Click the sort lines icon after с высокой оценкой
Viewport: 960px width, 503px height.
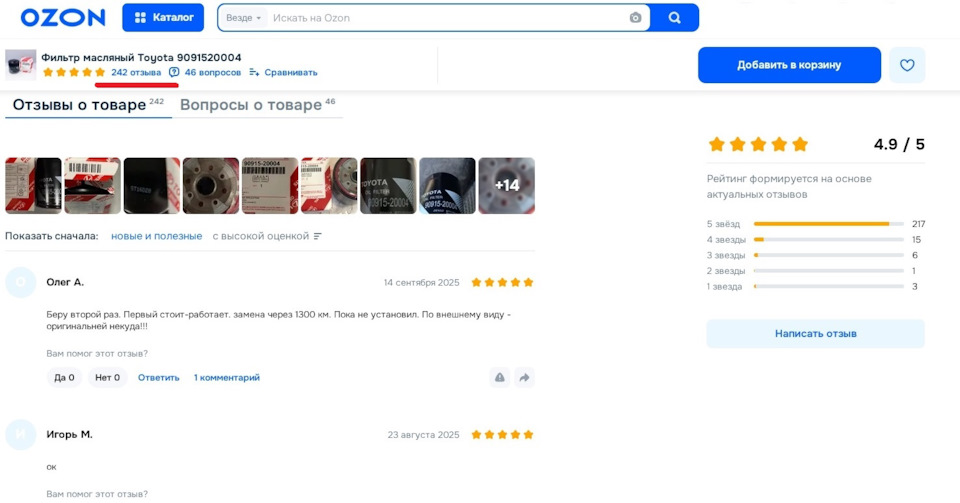pos(317,236)
